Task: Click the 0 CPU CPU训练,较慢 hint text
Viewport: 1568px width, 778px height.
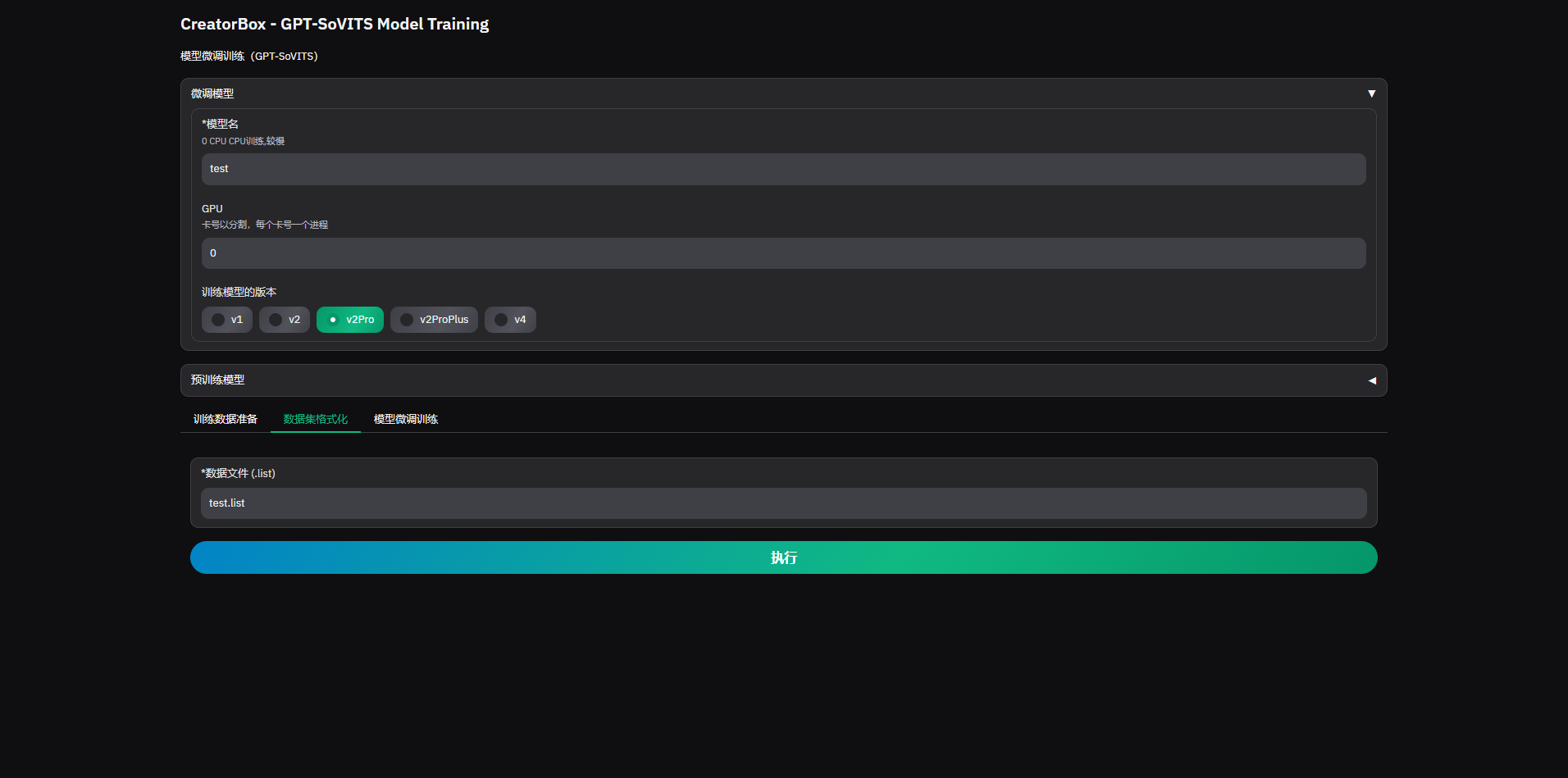Action: [244, 141]
